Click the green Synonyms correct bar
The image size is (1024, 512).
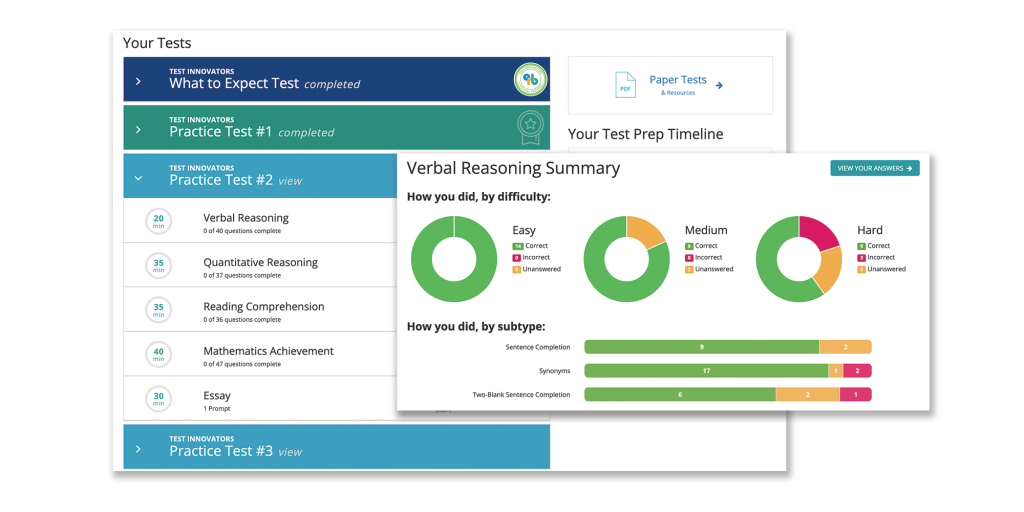705,371
